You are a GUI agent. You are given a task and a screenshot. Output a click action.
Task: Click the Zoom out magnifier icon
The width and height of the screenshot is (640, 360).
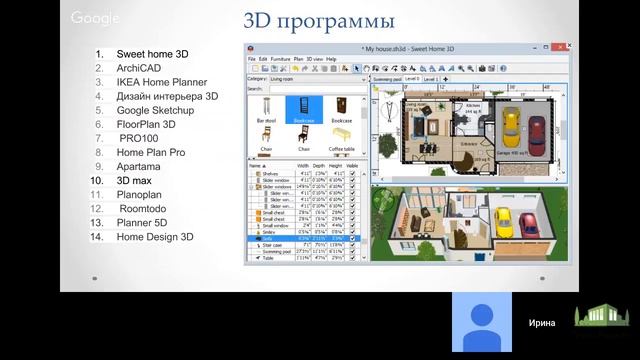point(470,69)
